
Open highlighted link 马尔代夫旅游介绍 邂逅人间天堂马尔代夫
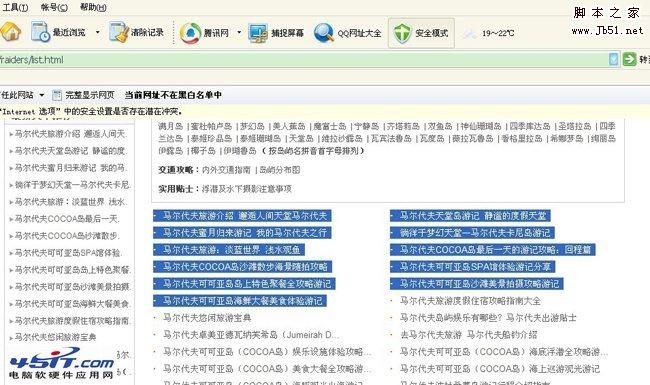click(245, 216)
